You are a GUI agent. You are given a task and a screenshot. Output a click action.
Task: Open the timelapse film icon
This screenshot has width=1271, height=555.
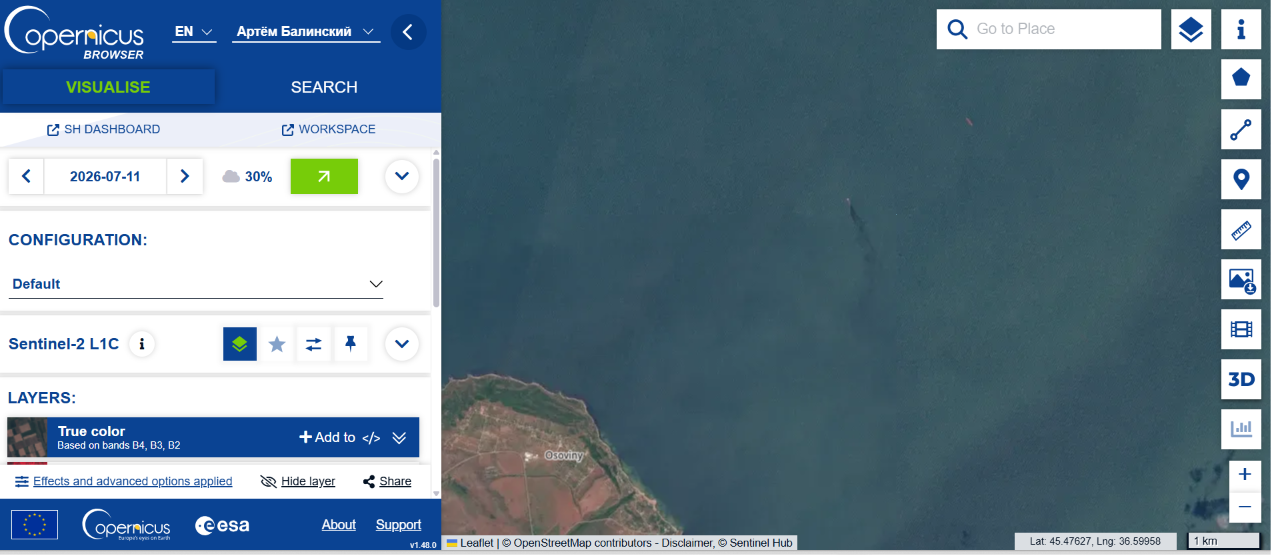point(1241,329)
